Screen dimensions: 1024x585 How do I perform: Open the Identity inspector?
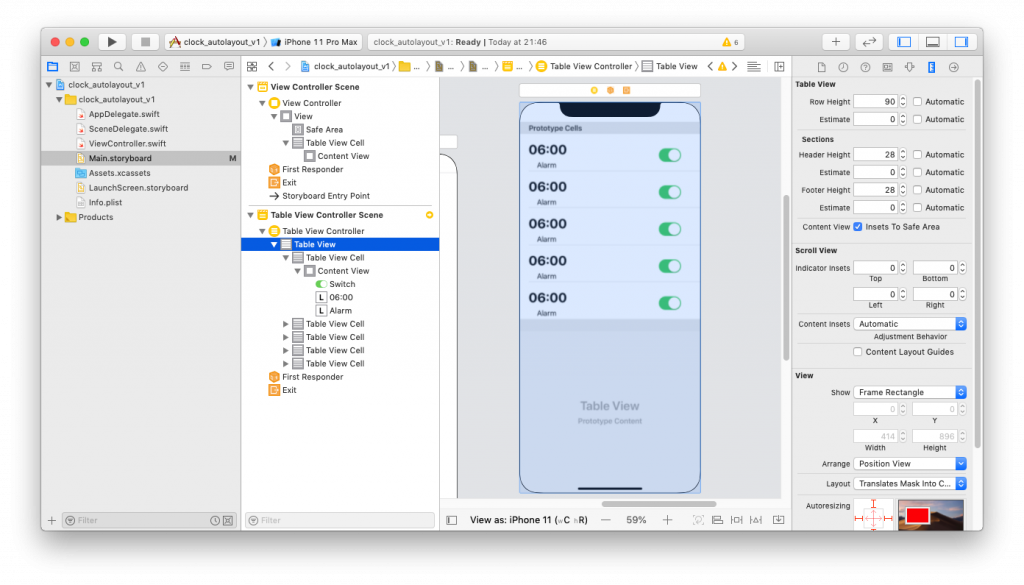click(888, 67)
